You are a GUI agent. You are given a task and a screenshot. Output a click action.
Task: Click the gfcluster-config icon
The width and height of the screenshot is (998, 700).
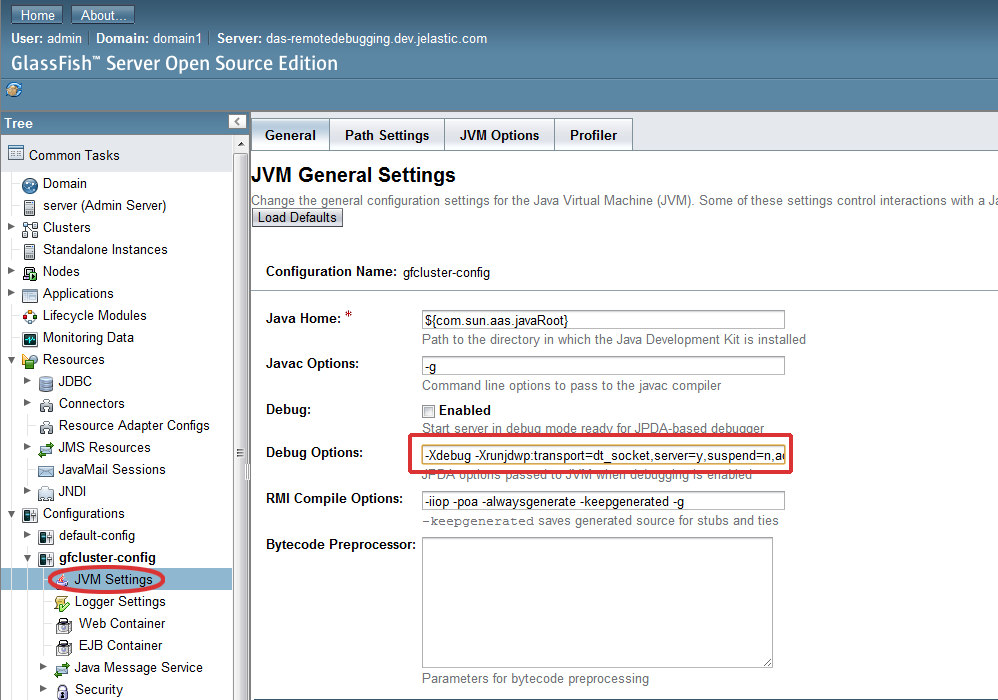coord(46,559)
